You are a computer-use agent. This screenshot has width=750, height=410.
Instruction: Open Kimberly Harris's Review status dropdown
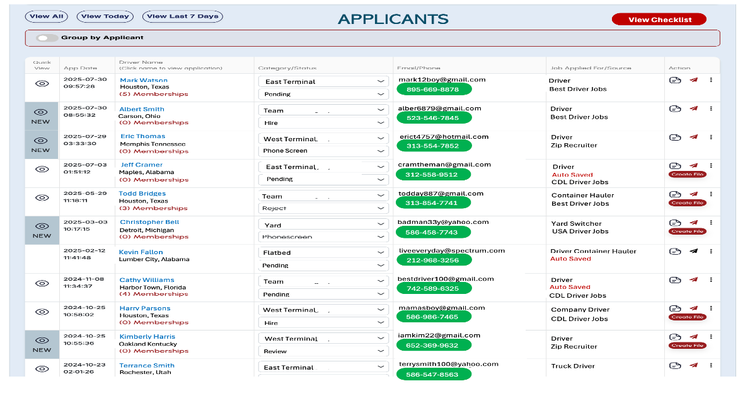pyautogui.click(x=323, y=351)
